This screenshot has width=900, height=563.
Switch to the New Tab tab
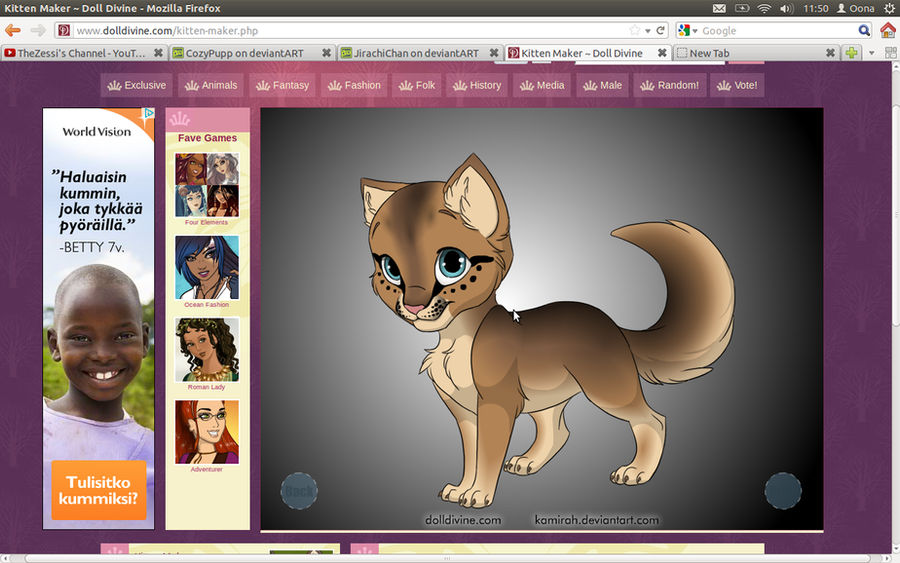755,53
